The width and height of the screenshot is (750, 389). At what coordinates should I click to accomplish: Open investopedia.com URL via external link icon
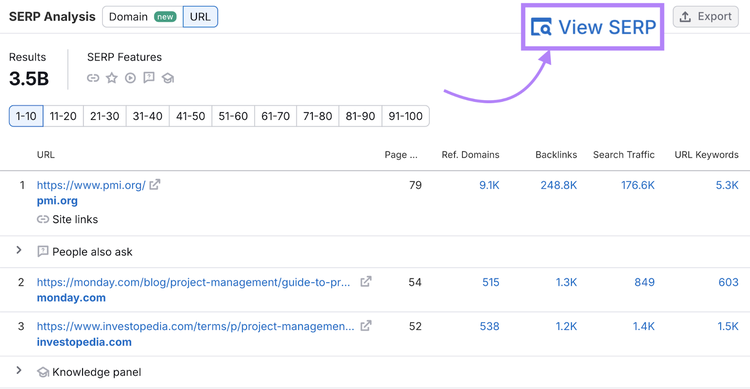coord(365,326)
